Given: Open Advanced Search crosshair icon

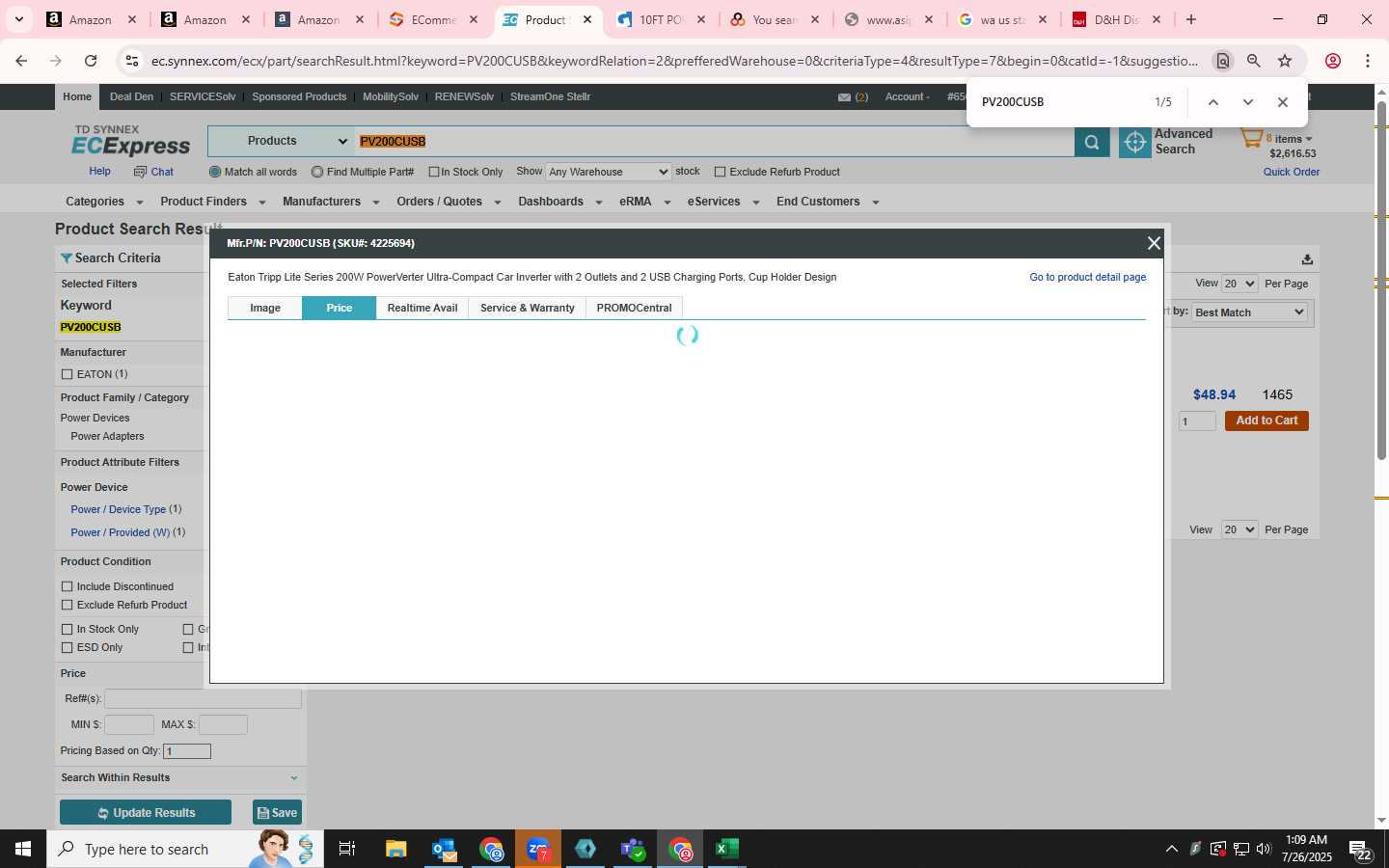Looking at the screenshot, I should [1135, 142].
